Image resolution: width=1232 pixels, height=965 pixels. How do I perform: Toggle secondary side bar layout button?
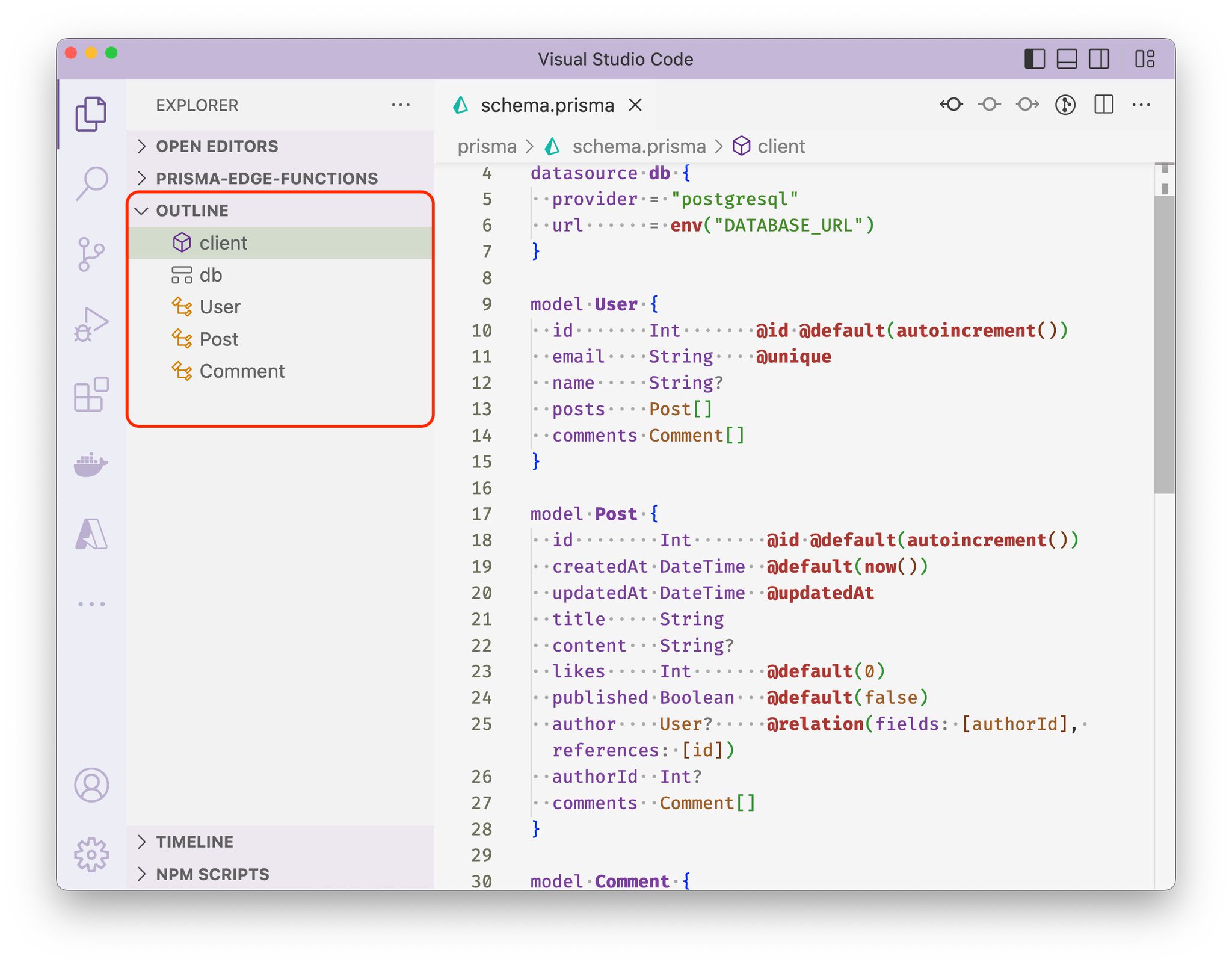click(x=1099, y=59)
